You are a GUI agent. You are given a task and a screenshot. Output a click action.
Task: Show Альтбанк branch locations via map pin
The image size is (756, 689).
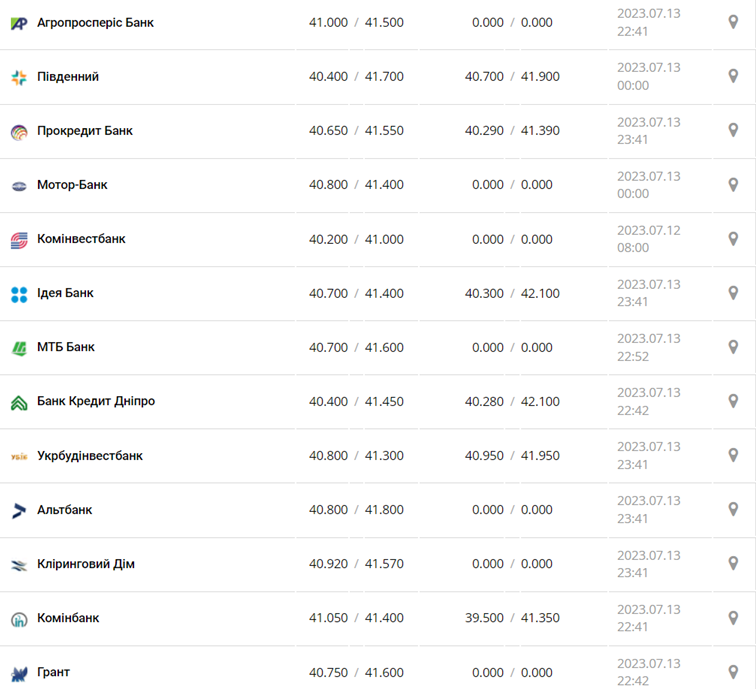733,510
